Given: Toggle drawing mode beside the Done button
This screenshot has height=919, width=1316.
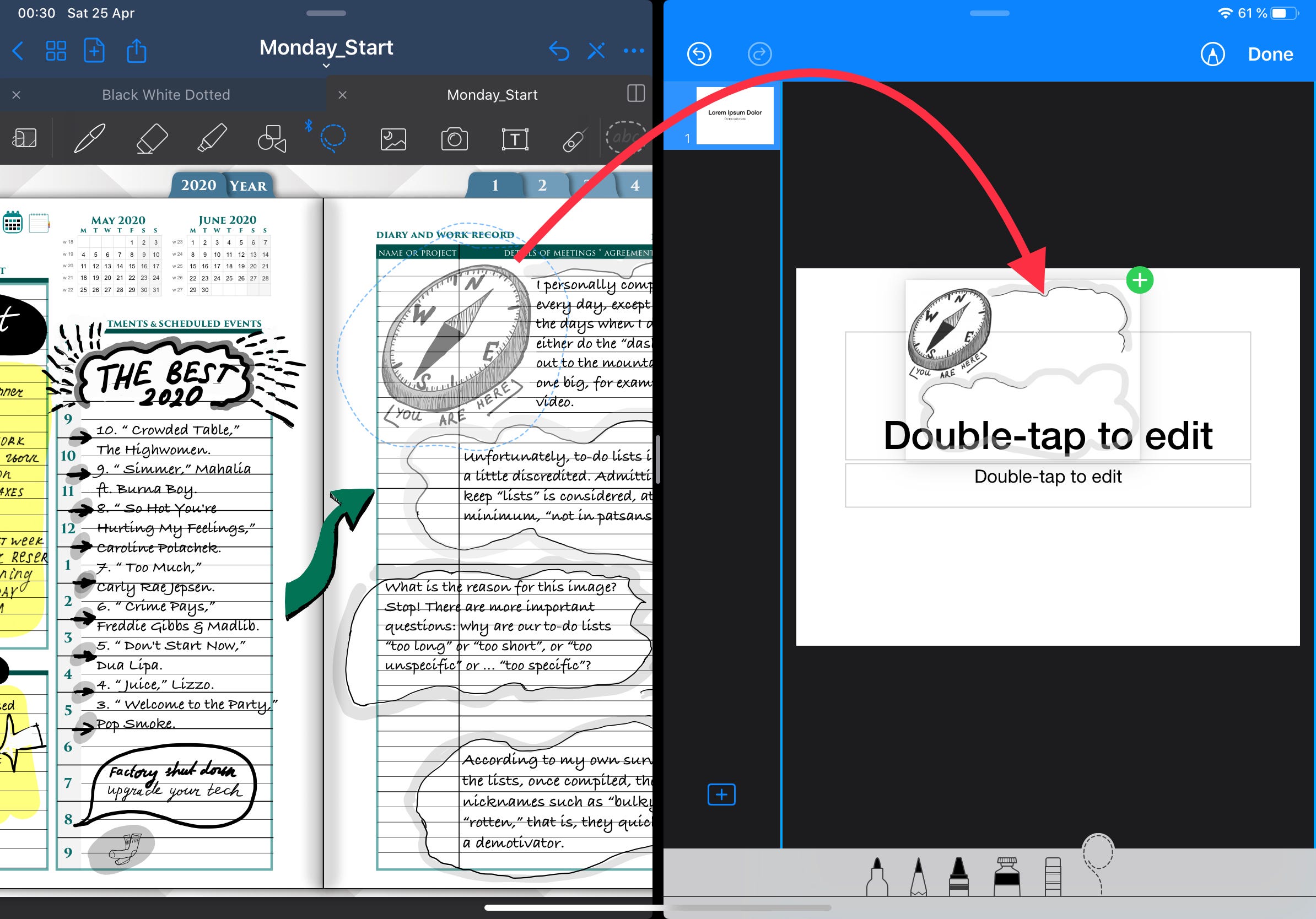Looking at the screenshot, I should tap(1213, 54).
